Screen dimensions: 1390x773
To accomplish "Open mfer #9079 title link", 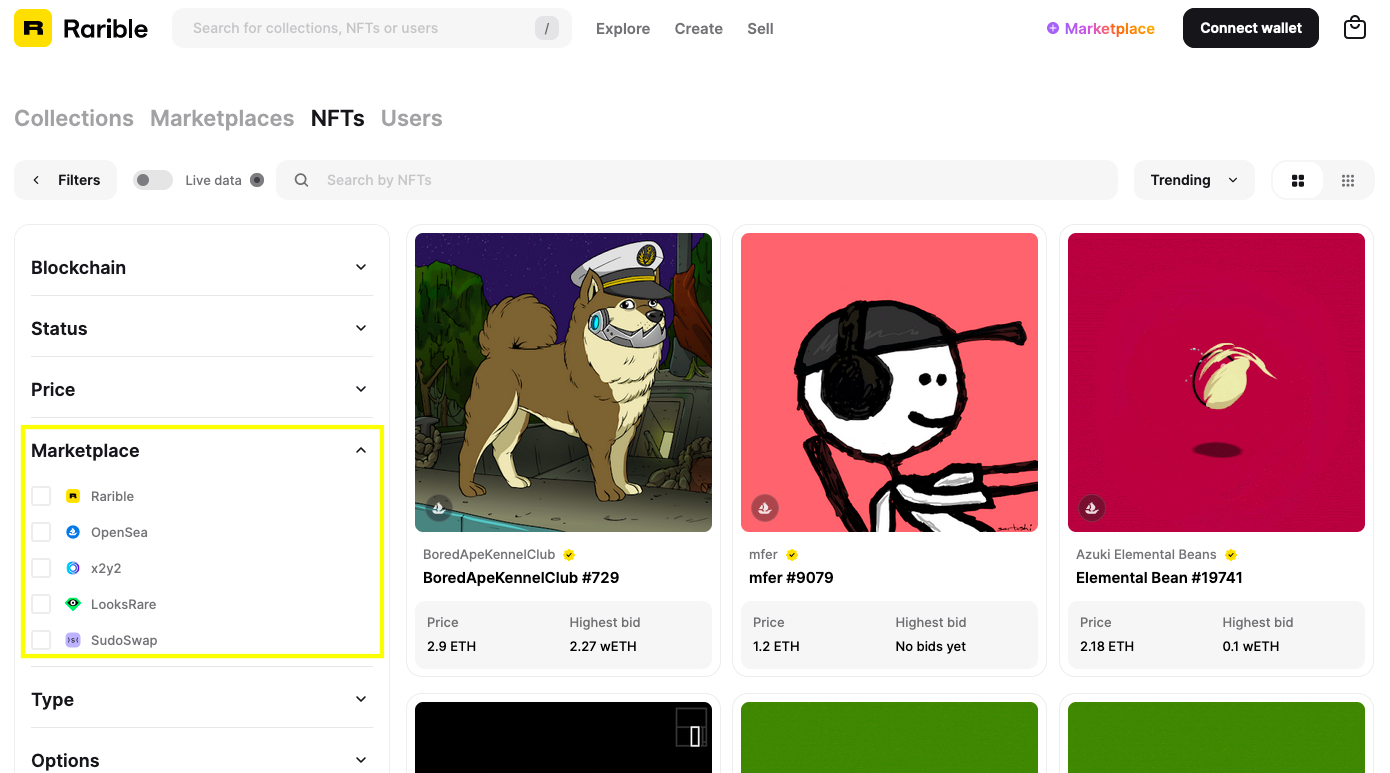I will (x=791, y=578).
